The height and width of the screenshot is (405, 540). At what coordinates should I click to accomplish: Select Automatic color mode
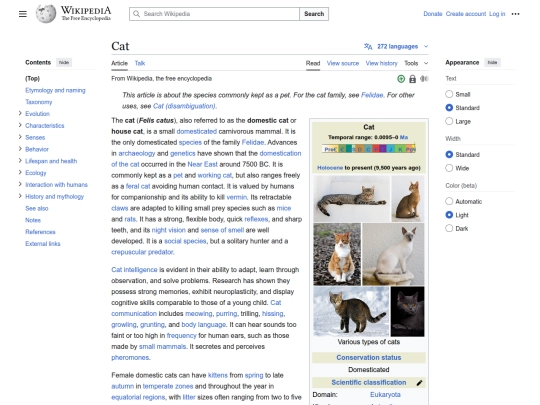pyautogui.click(x=449, y=201)
